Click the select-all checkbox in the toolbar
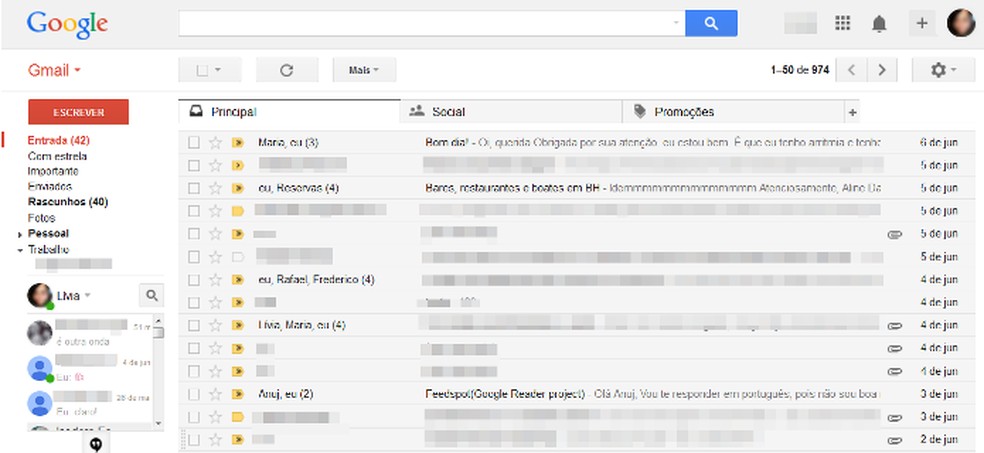Viewport: 984px width, 453px height. (202, 70)
